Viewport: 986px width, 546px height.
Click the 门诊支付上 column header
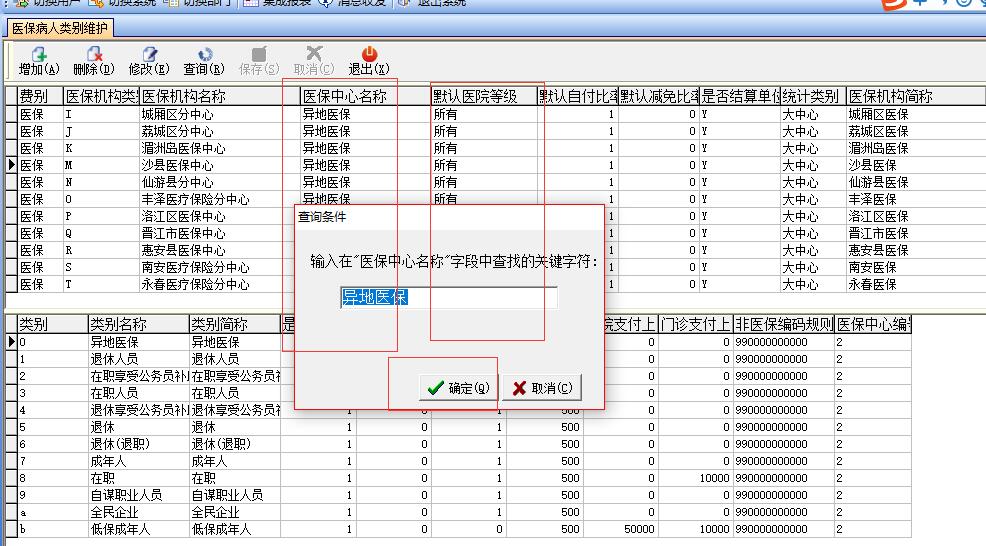695,325
